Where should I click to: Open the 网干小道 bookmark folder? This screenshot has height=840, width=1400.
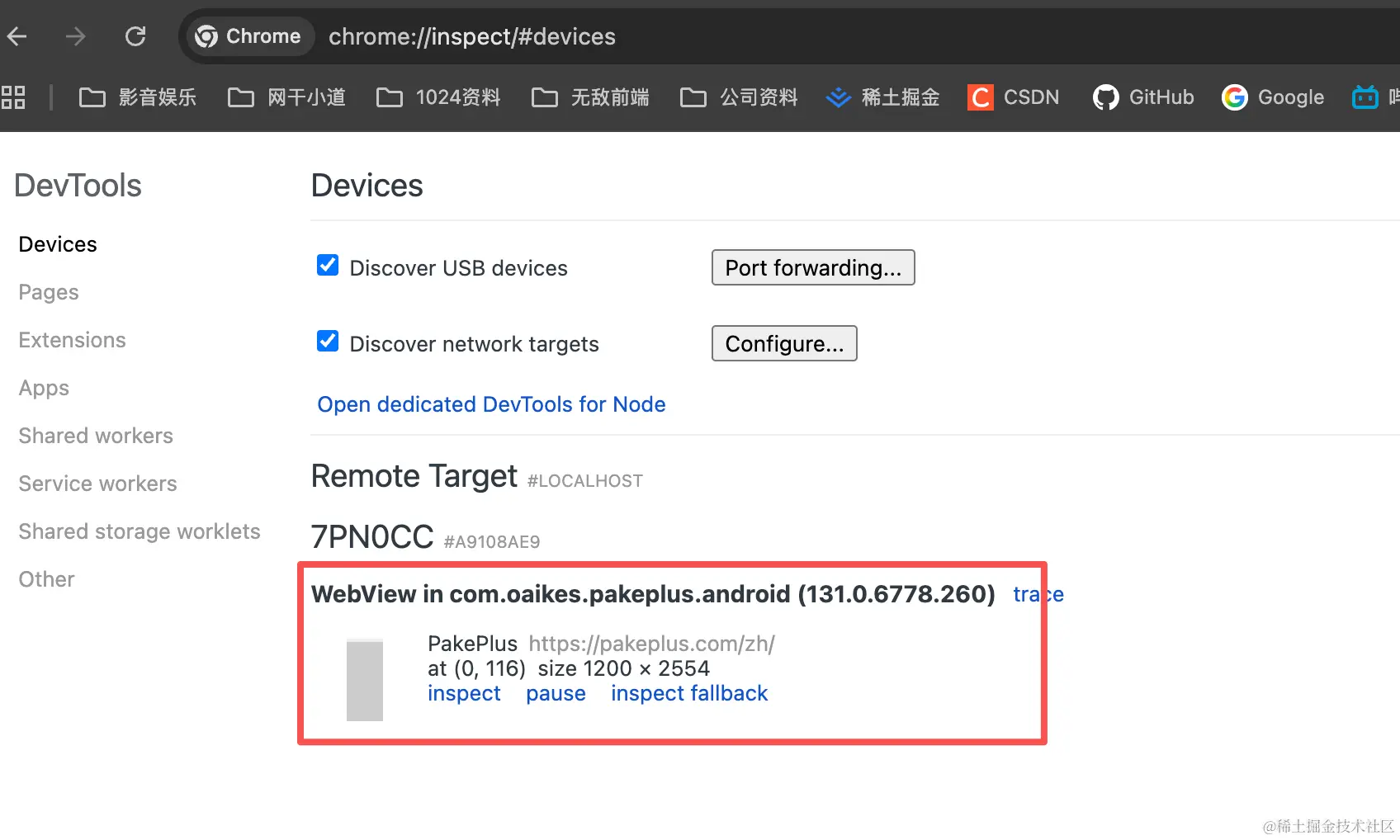pos(286,97)
